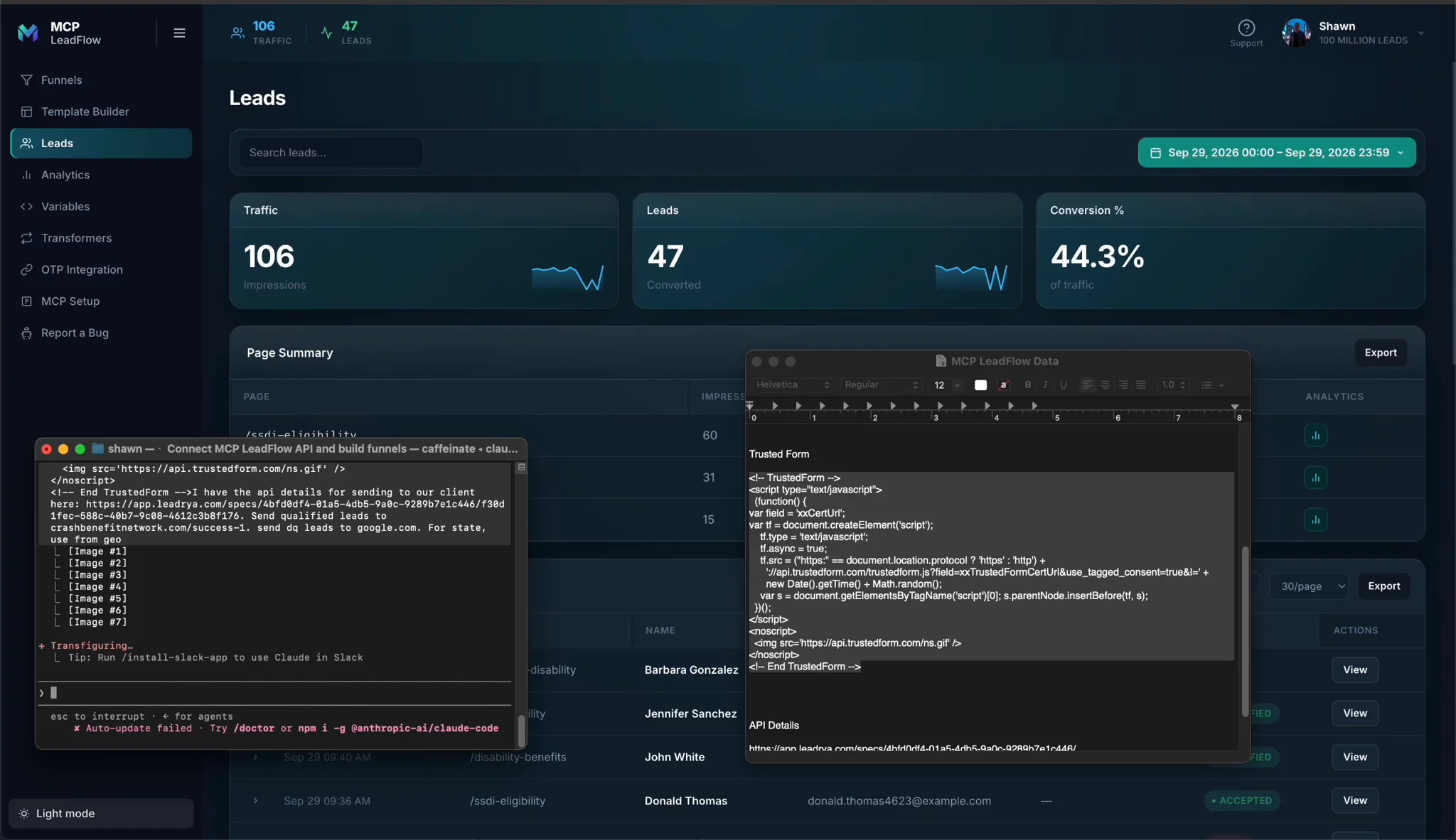Toggle italic in TextEdit toolbar
The height and width of the screenshot is (840, 1456).
coord(1045,385)
